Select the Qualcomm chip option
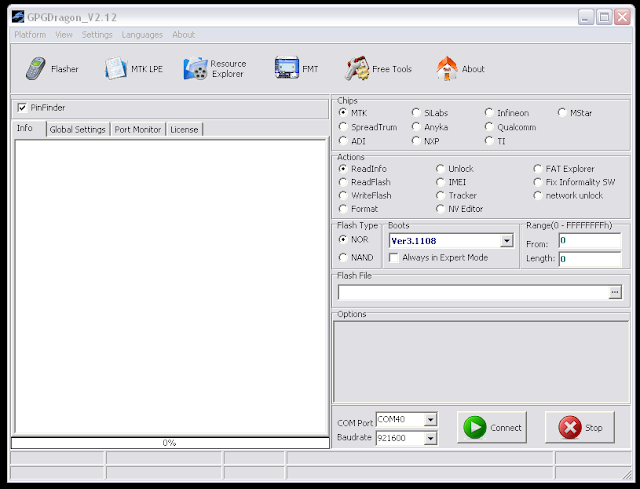Image resolution: width=640 pixels, height=489 pixels. [x=489, y=127]
